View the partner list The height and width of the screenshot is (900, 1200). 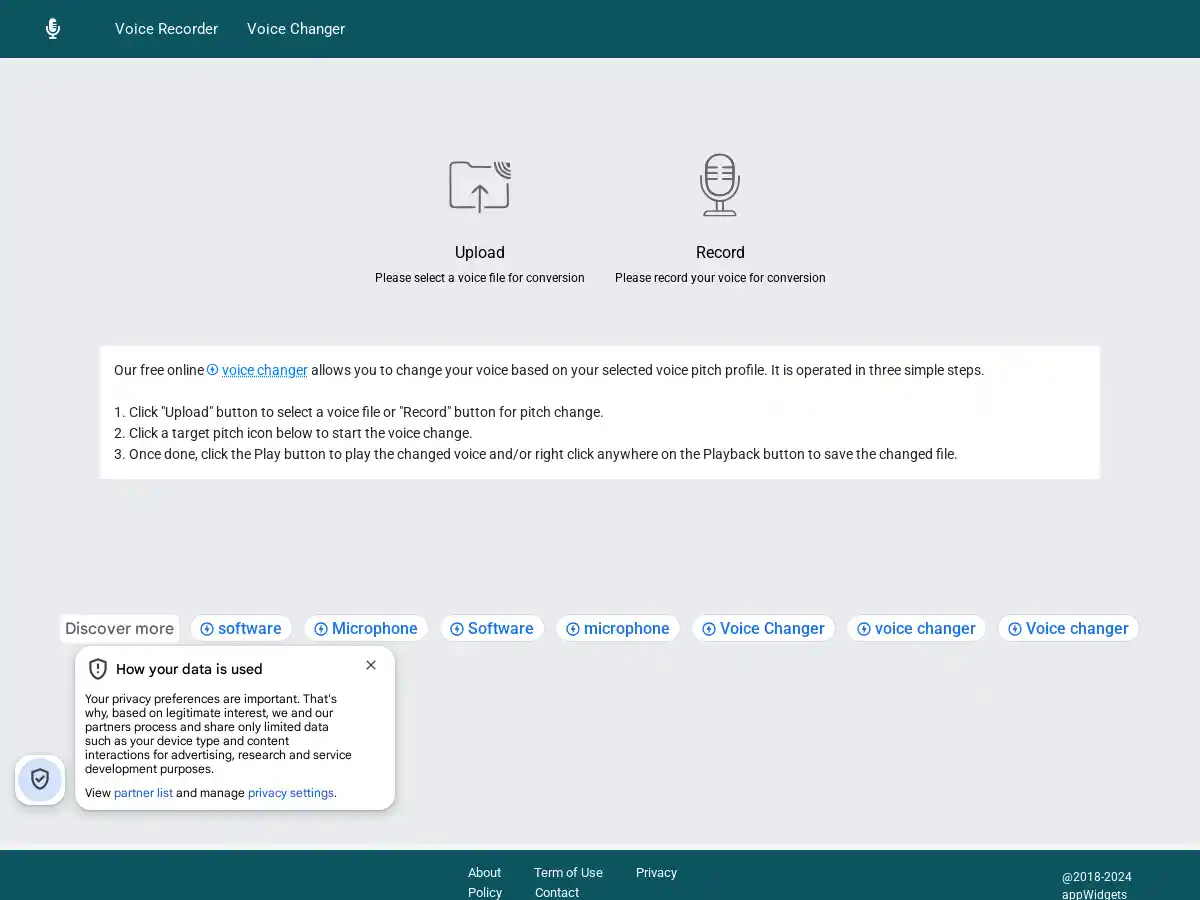143,792
